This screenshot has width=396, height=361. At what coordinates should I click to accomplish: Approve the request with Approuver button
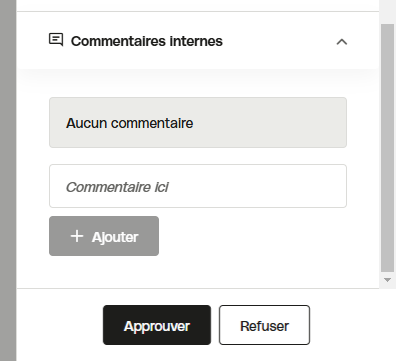click(x=157, y=325)
